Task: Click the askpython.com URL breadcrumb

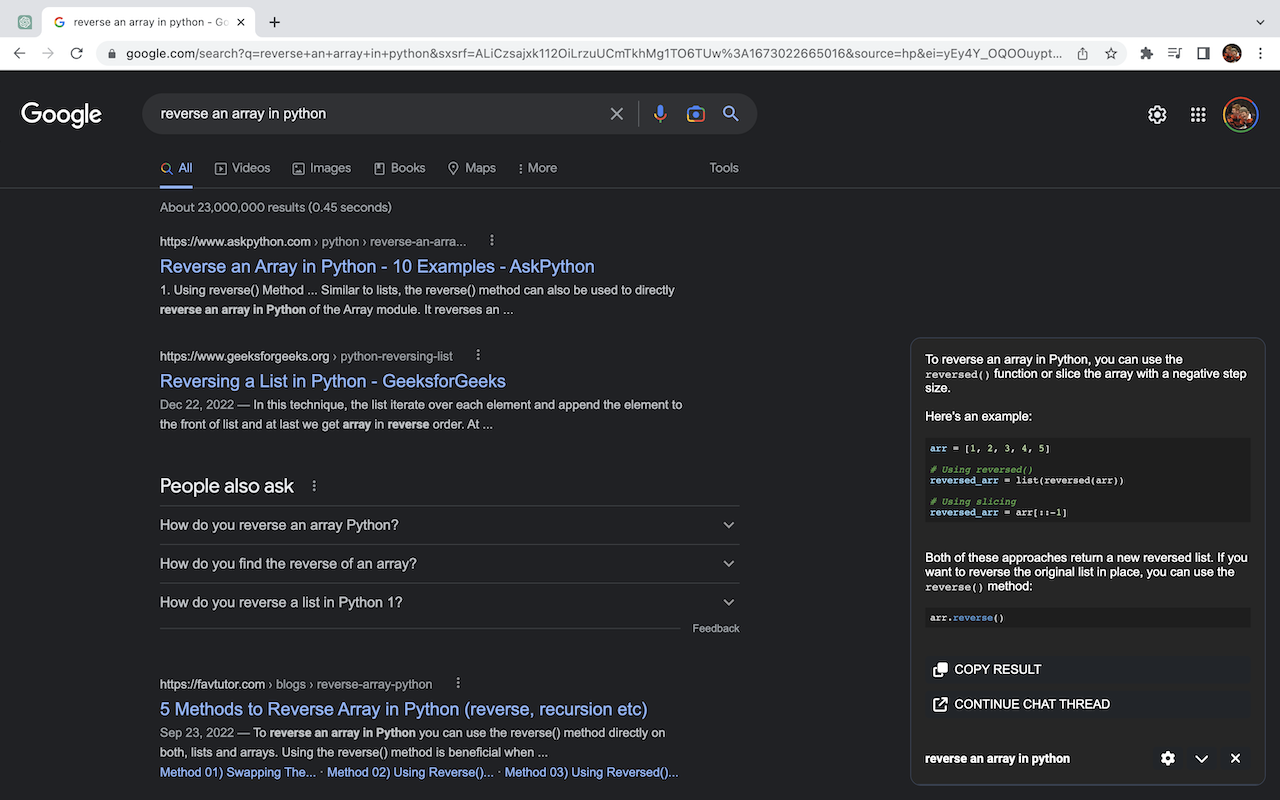Action: point(313,241)
